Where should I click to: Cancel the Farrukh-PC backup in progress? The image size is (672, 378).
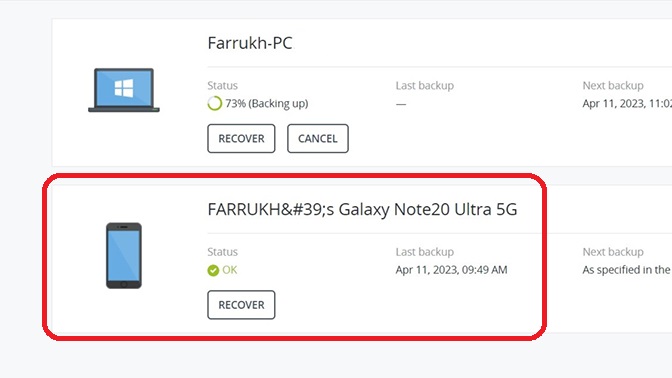click(318, 138)
